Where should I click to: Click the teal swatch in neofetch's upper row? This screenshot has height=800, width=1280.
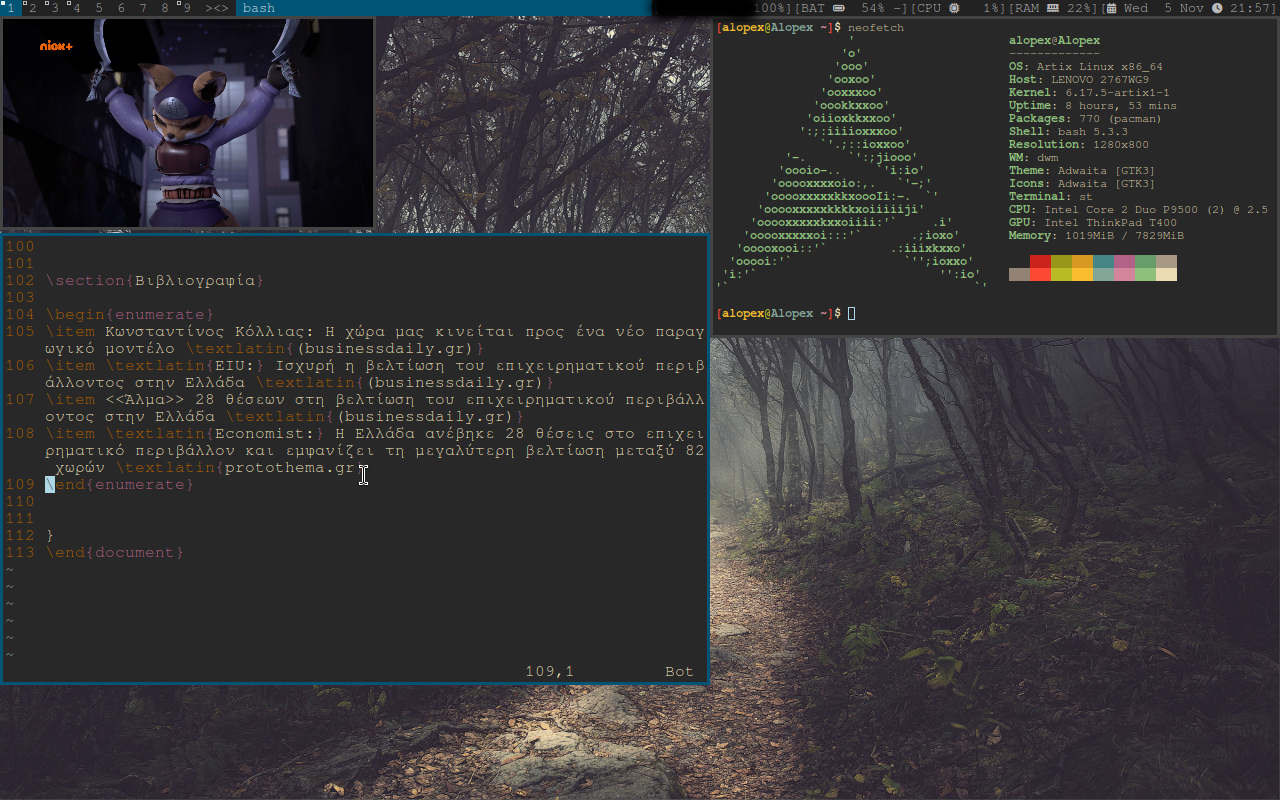click(x=1103, y=262)
